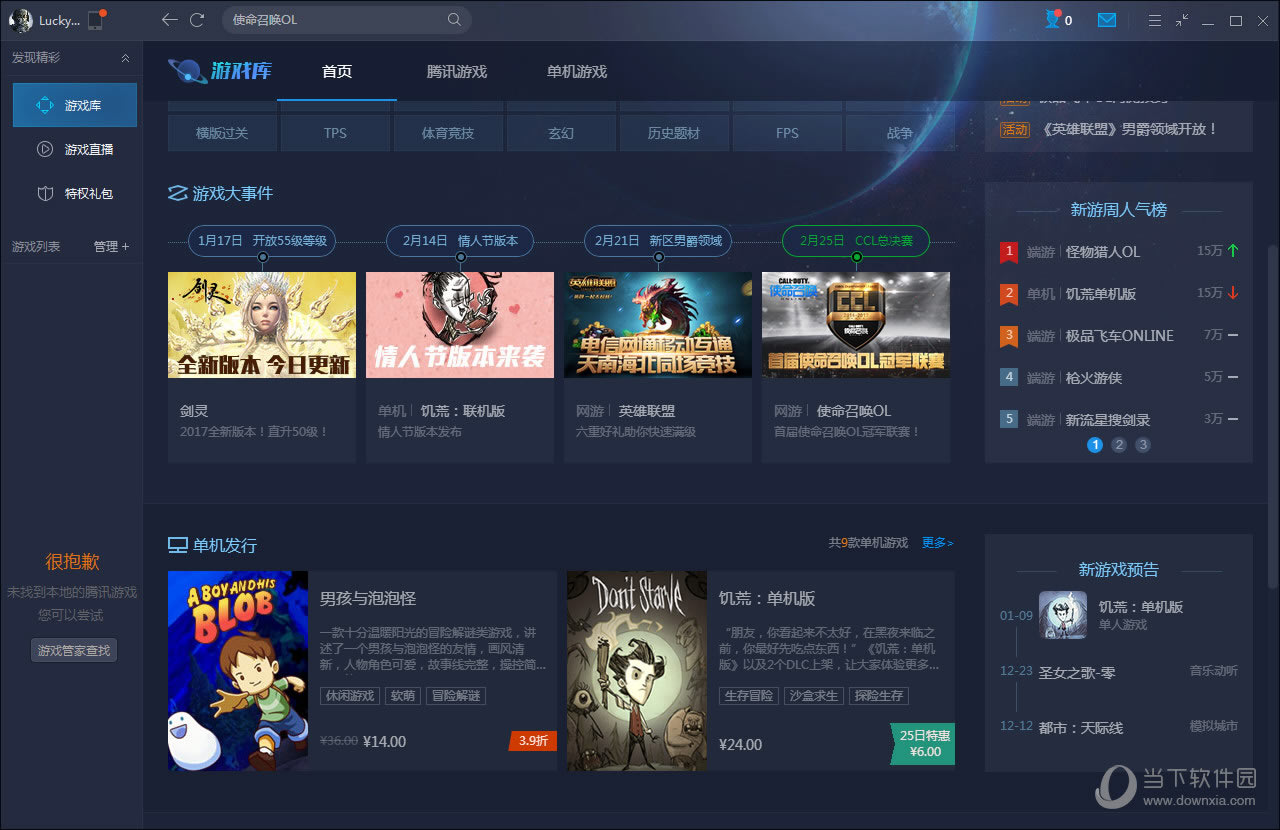
Task: Click the 生存冒险 tag
Action: pos(748,696)
